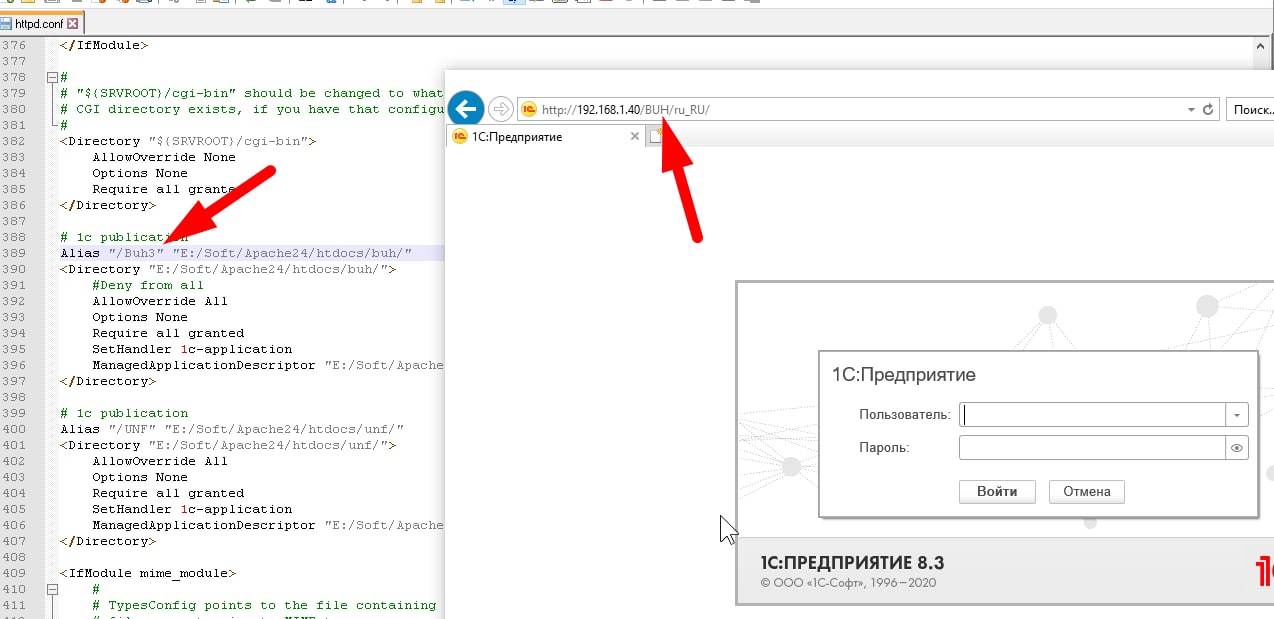Click "Options None" on line 384

pyautogui.click(x=140, y=173)
